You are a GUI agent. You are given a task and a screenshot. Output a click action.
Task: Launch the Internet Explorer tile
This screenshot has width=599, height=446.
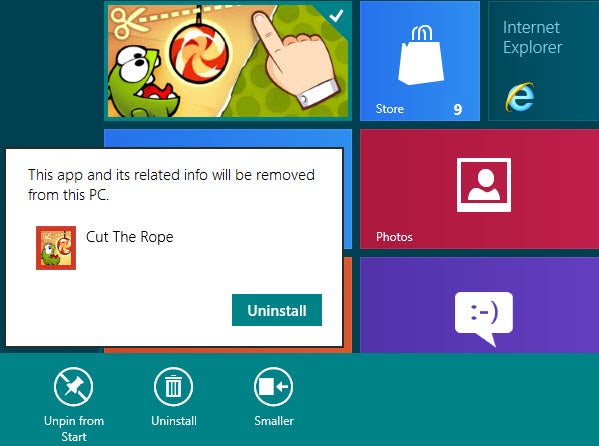[x=544, y=61]
